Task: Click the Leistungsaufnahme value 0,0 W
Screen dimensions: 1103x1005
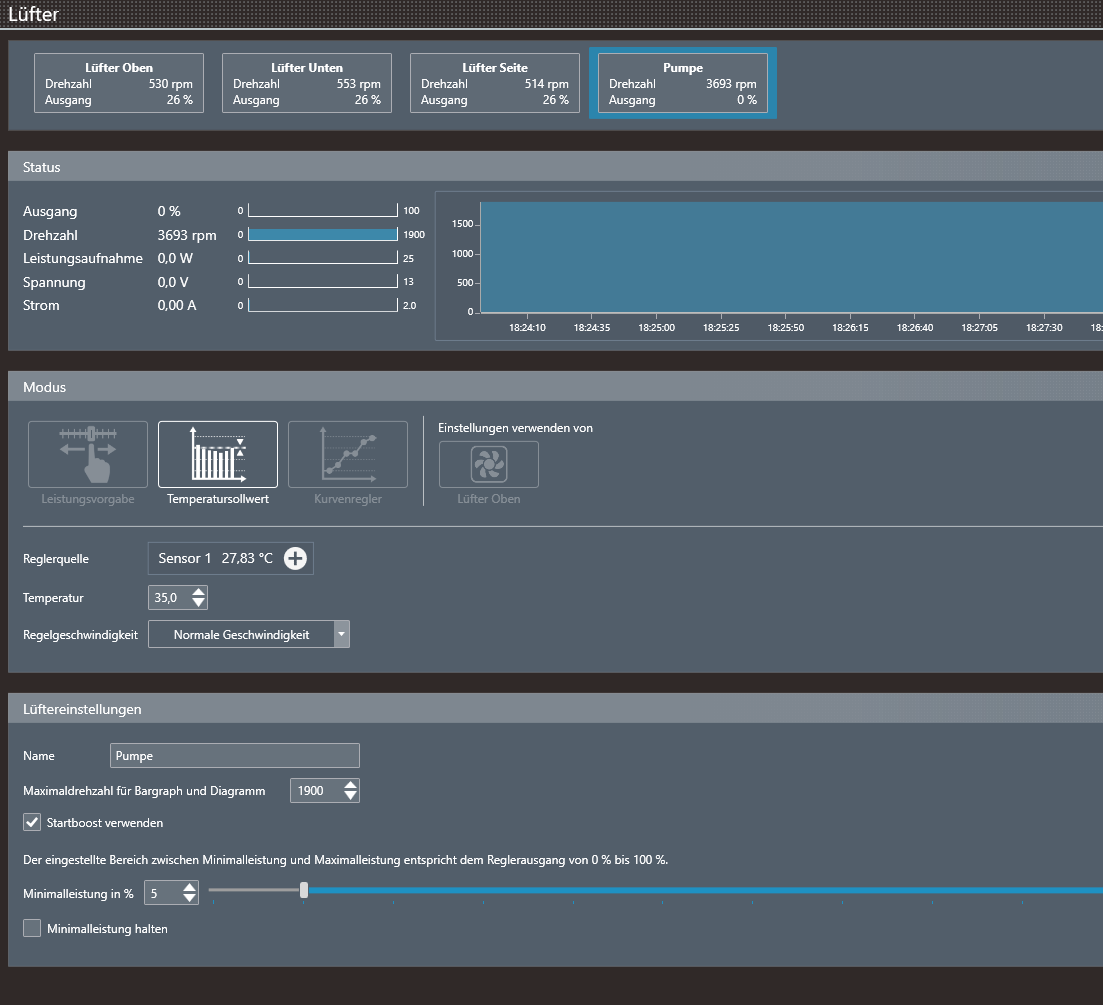Action: (175, 258)
